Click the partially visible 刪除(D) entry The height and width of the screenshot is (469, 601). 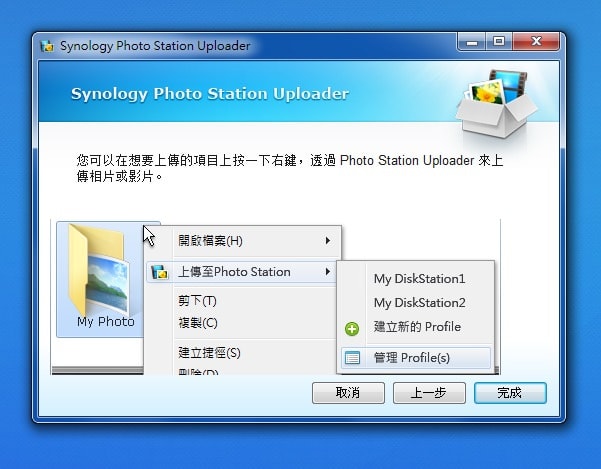click(x=197, y=371)
